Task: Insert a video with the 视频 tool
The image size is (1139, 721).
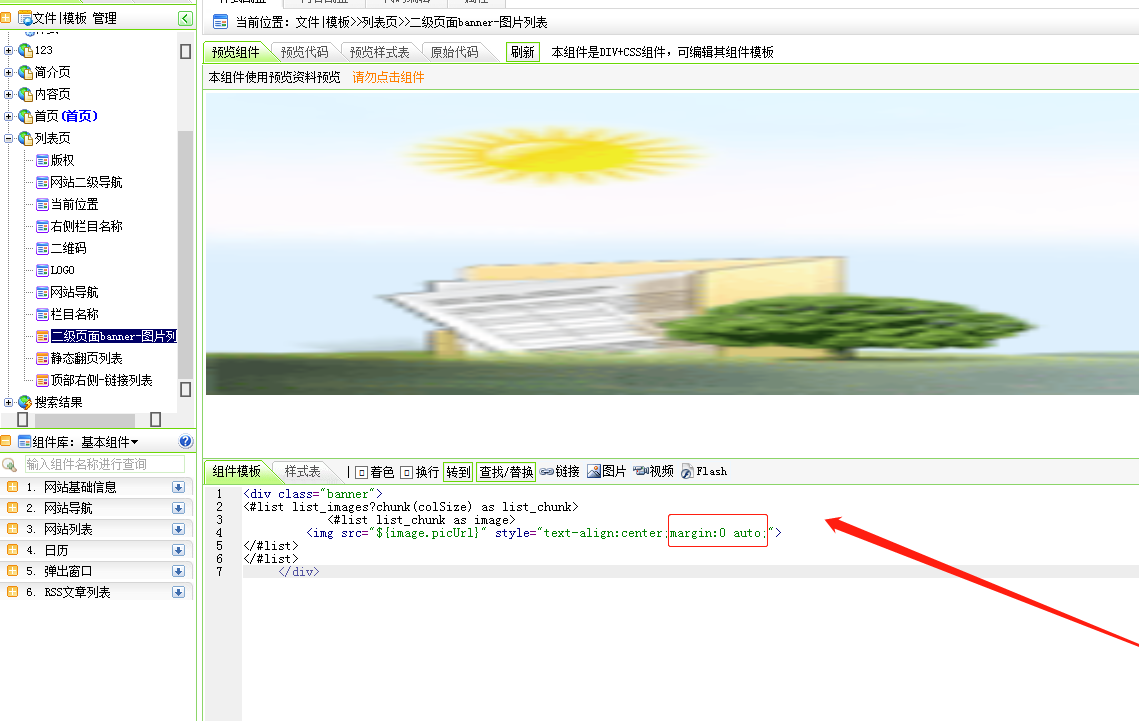Action: 653,472
